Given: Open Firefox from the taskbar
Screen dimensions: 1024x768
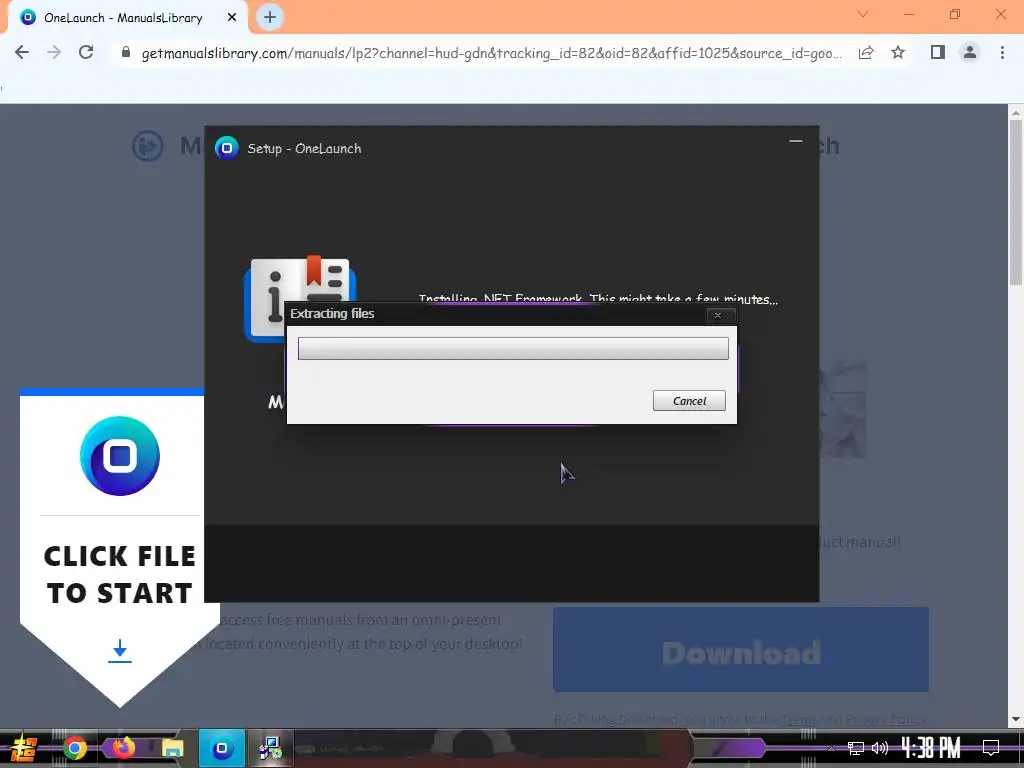Looking at the screenshot, I should click(123, 748).
